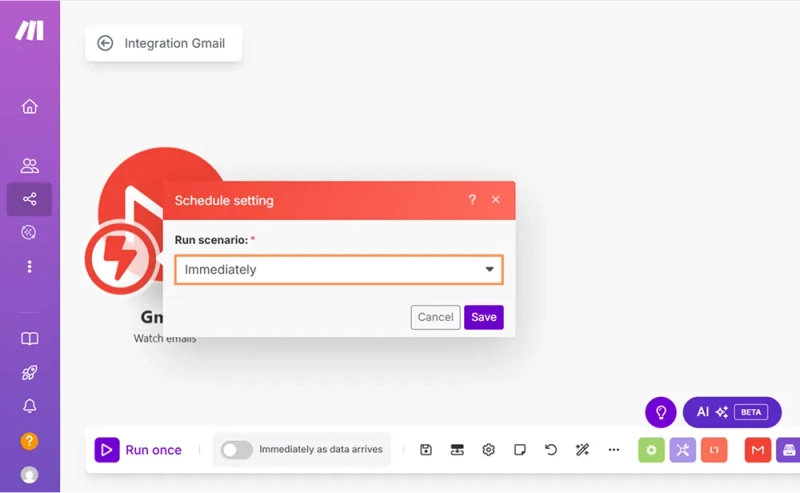
Task: Open the Scenarios share icon in sidebar
Action: (x=29, y=199)
